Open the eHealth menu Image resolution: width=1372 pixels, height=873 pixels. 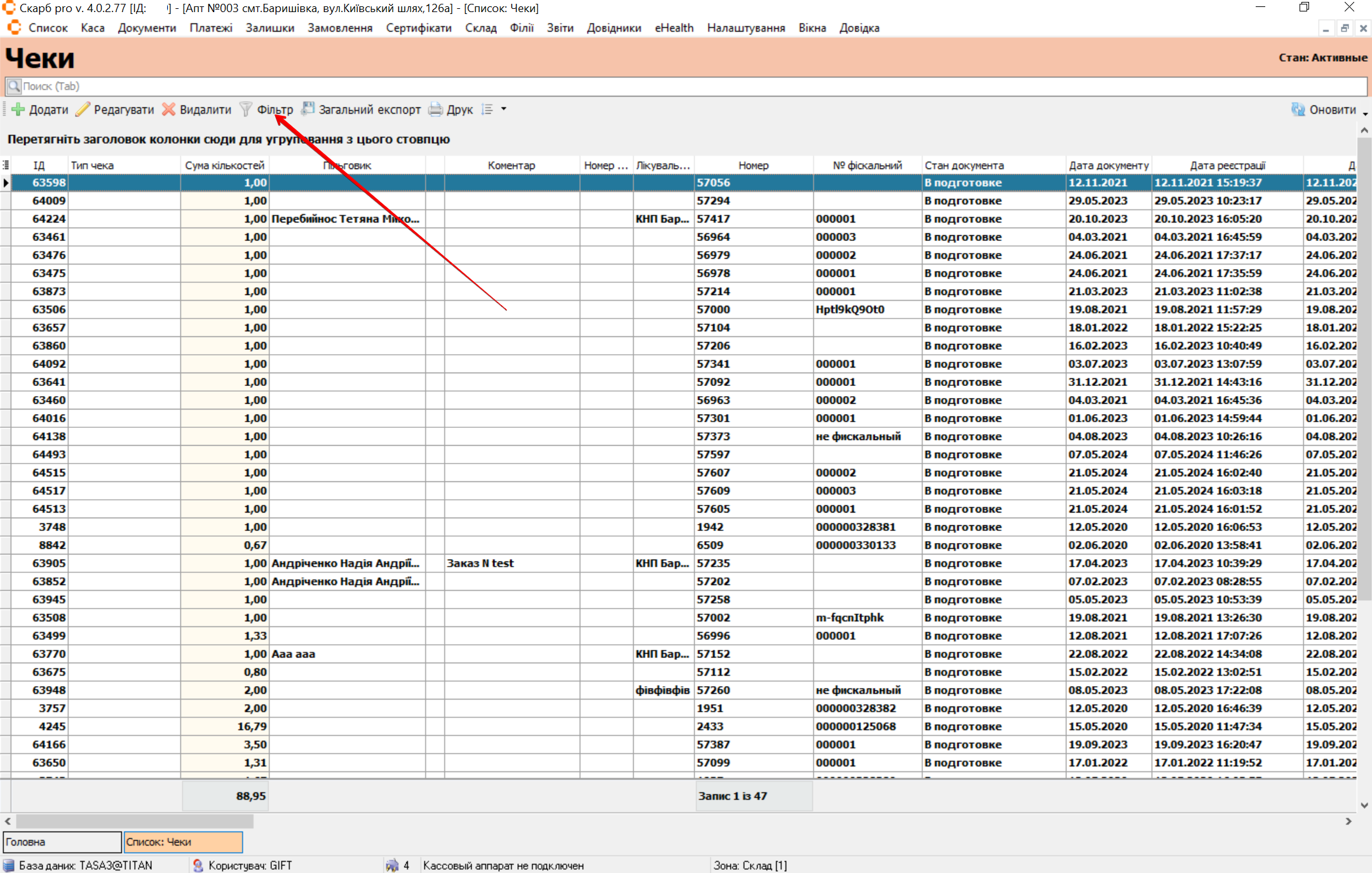tap(674, 28)
